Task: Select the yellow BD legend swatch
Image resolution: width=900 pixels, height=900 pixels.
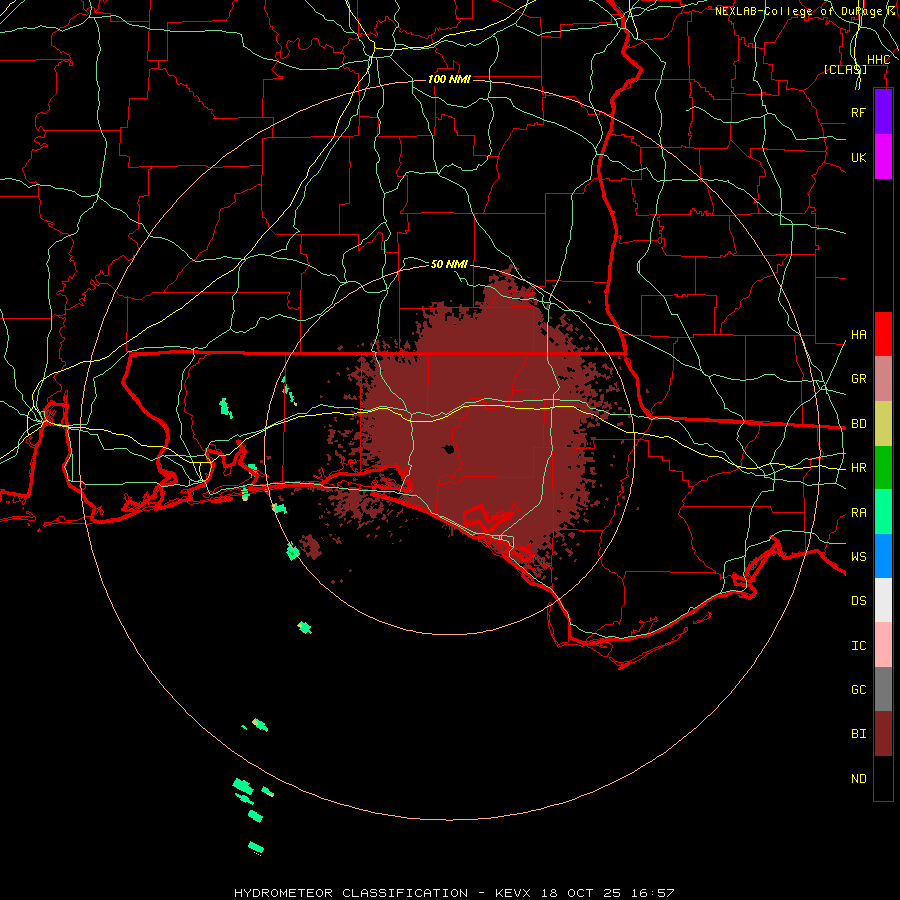Action: (x=883, y=424)
